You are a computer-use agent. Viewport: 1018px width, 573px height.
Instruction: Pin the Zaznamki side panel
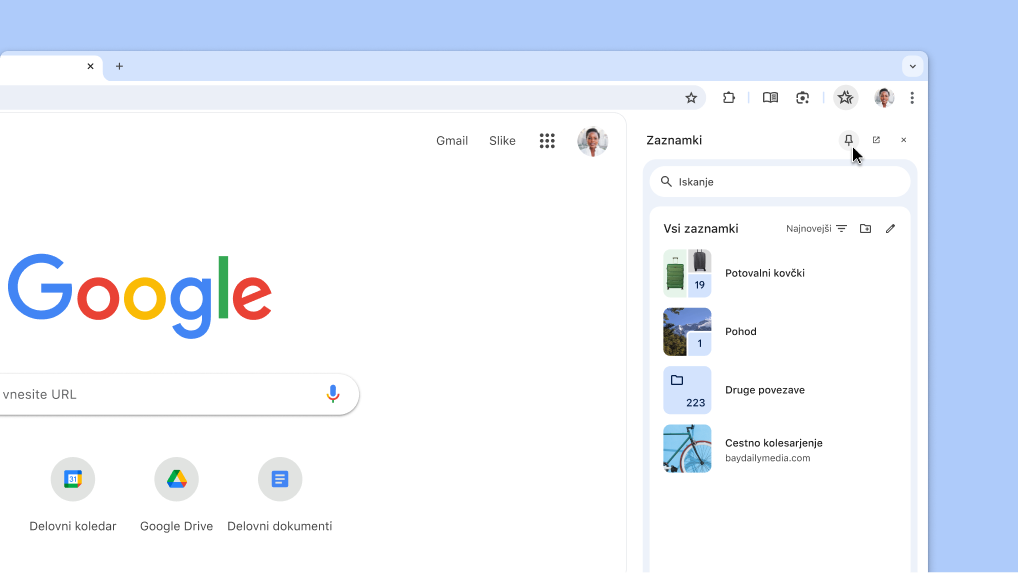click(x=849, y=140)
